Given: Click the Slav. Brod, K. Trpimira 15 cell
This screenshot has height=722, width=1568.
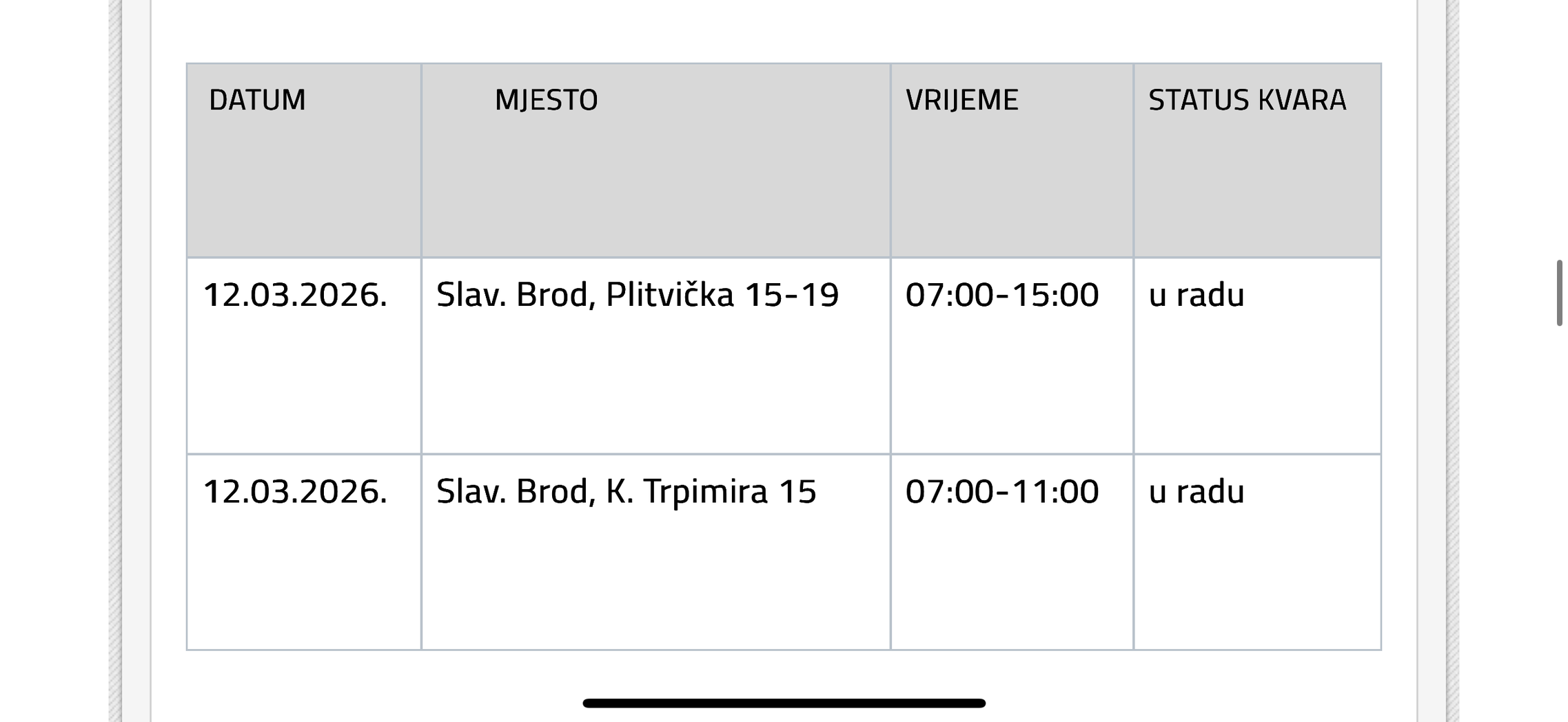Looking at the screenshot, I should click(x=626, y=492).
